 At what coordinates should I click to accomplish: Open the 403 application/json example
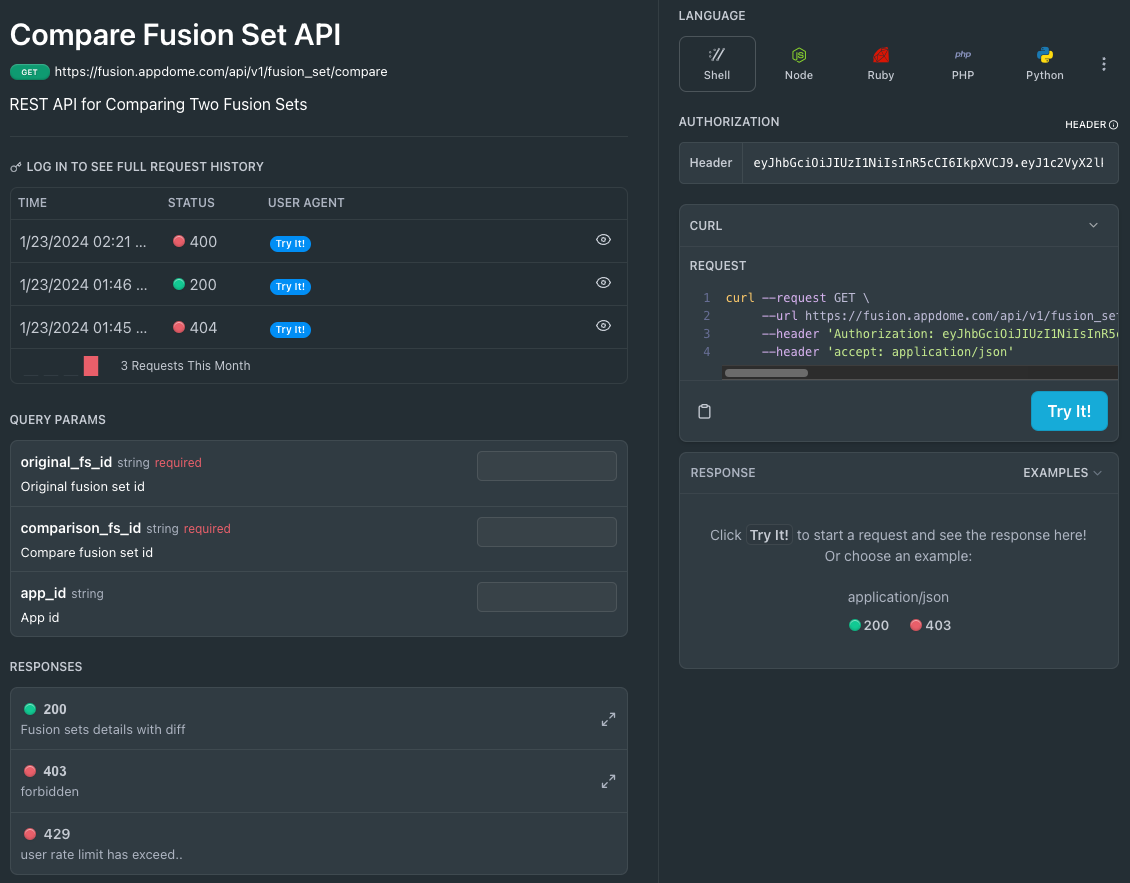929,625
